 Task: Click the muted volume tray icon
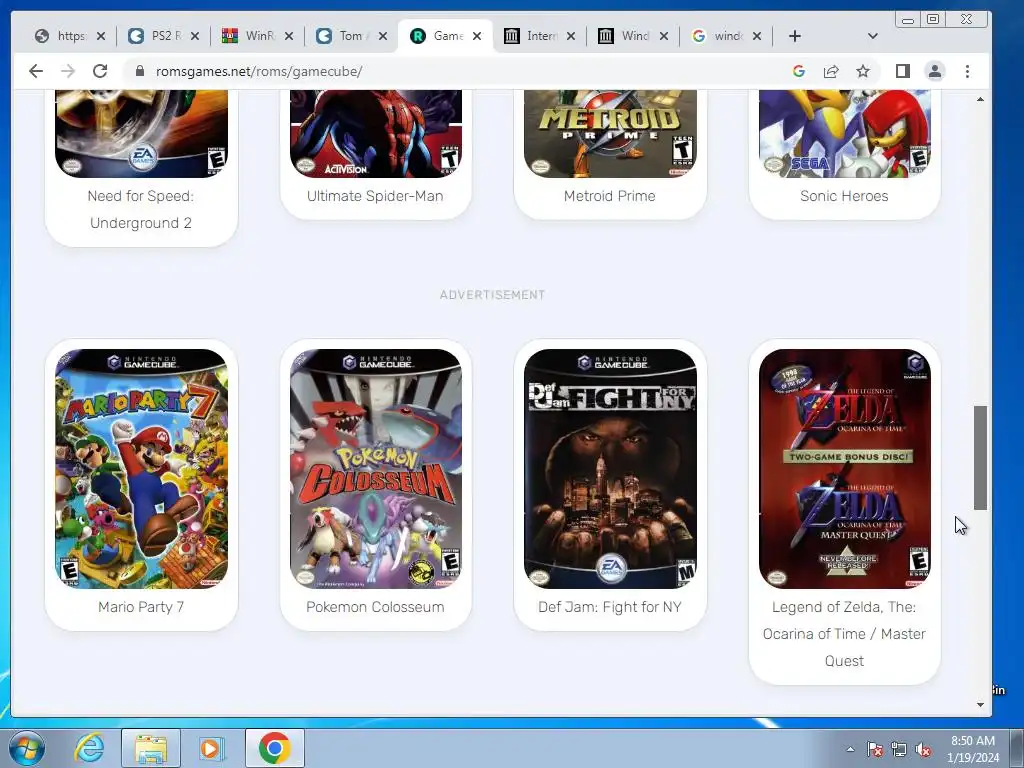click(923, 750)
